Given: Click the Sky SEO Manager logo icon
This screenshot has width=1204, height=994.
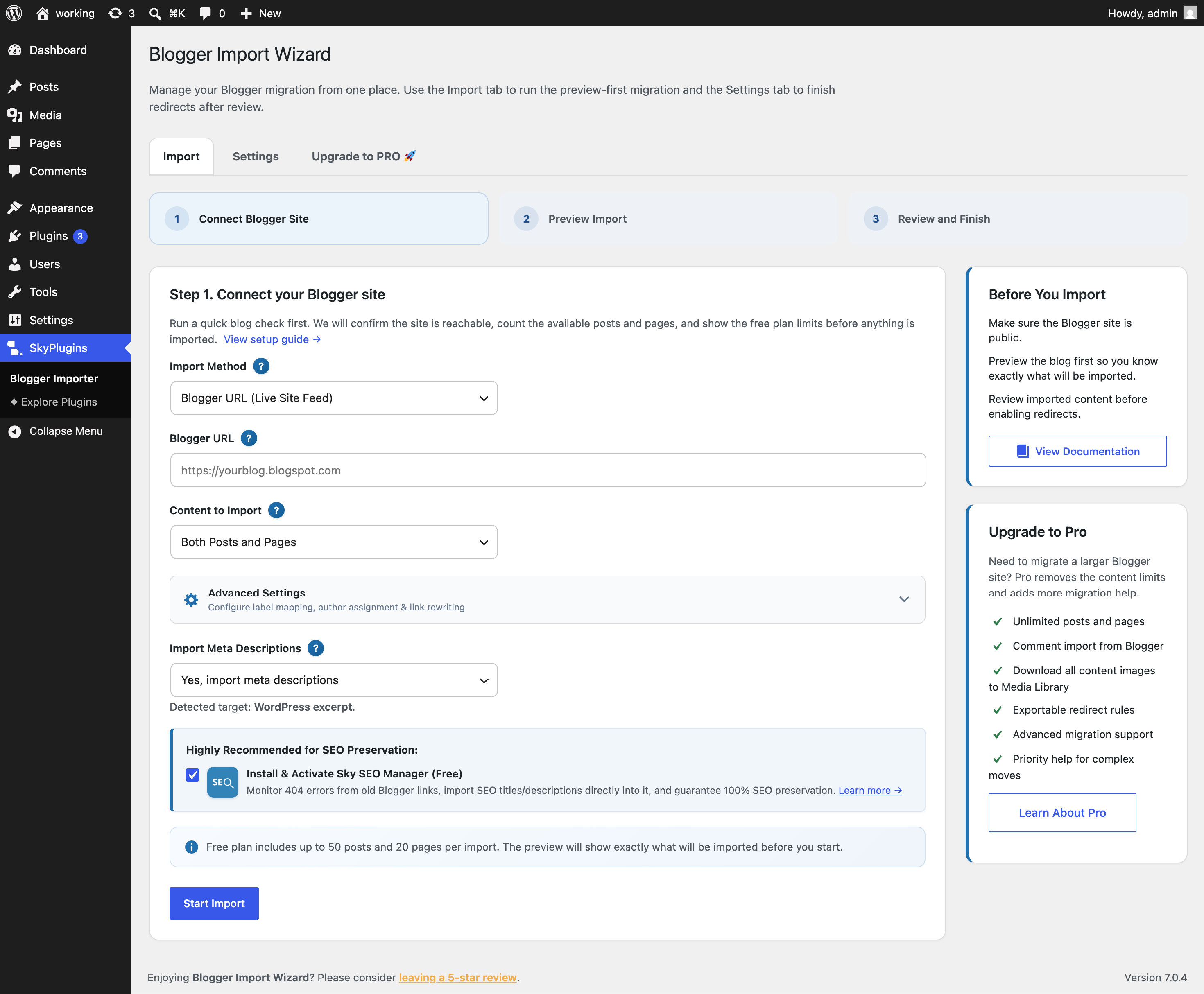Looking at the screenshot, I should pyautogui.click(x=222, y=782).
